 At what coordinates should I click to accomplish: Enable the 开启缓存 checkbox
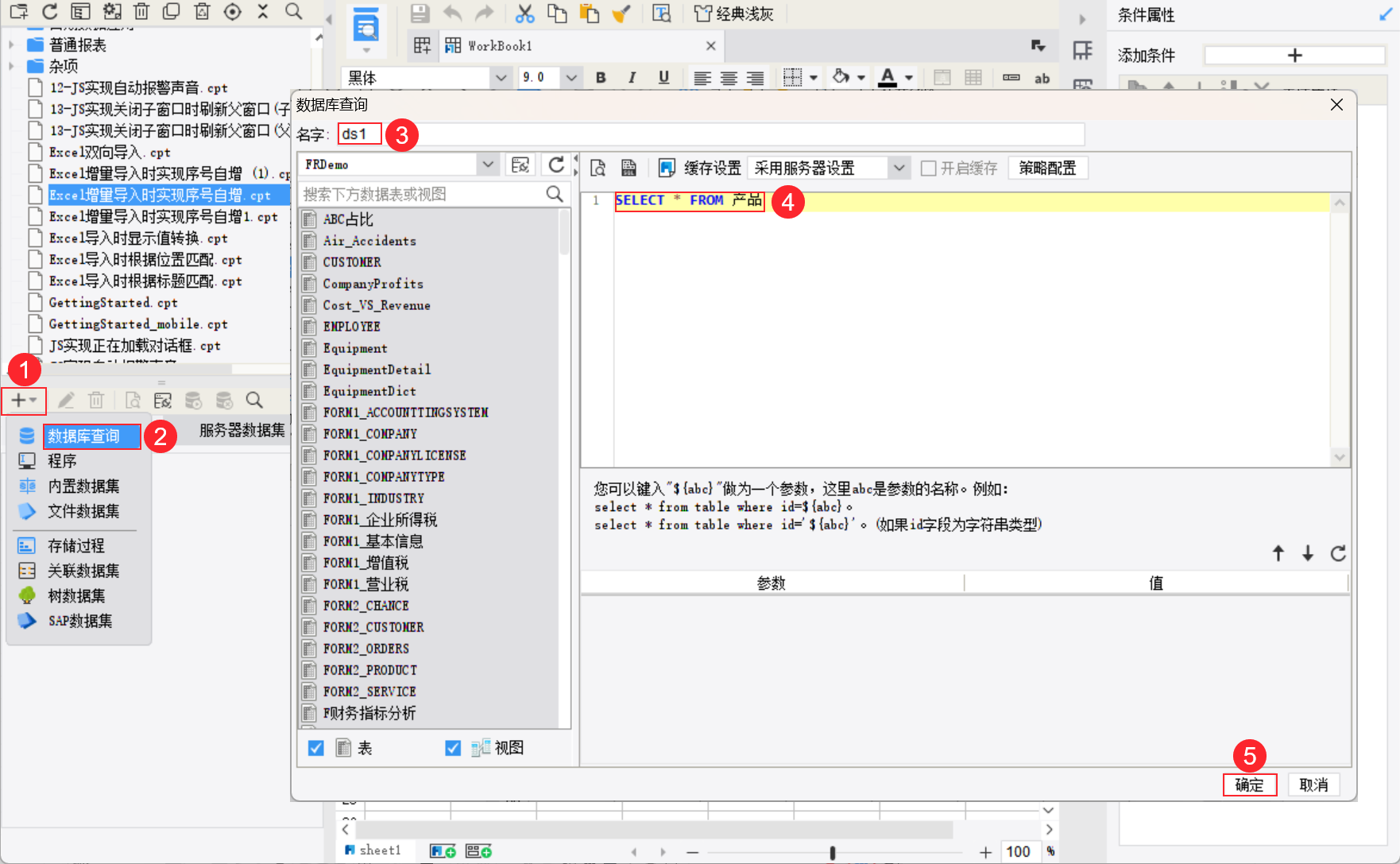[928, 169]
